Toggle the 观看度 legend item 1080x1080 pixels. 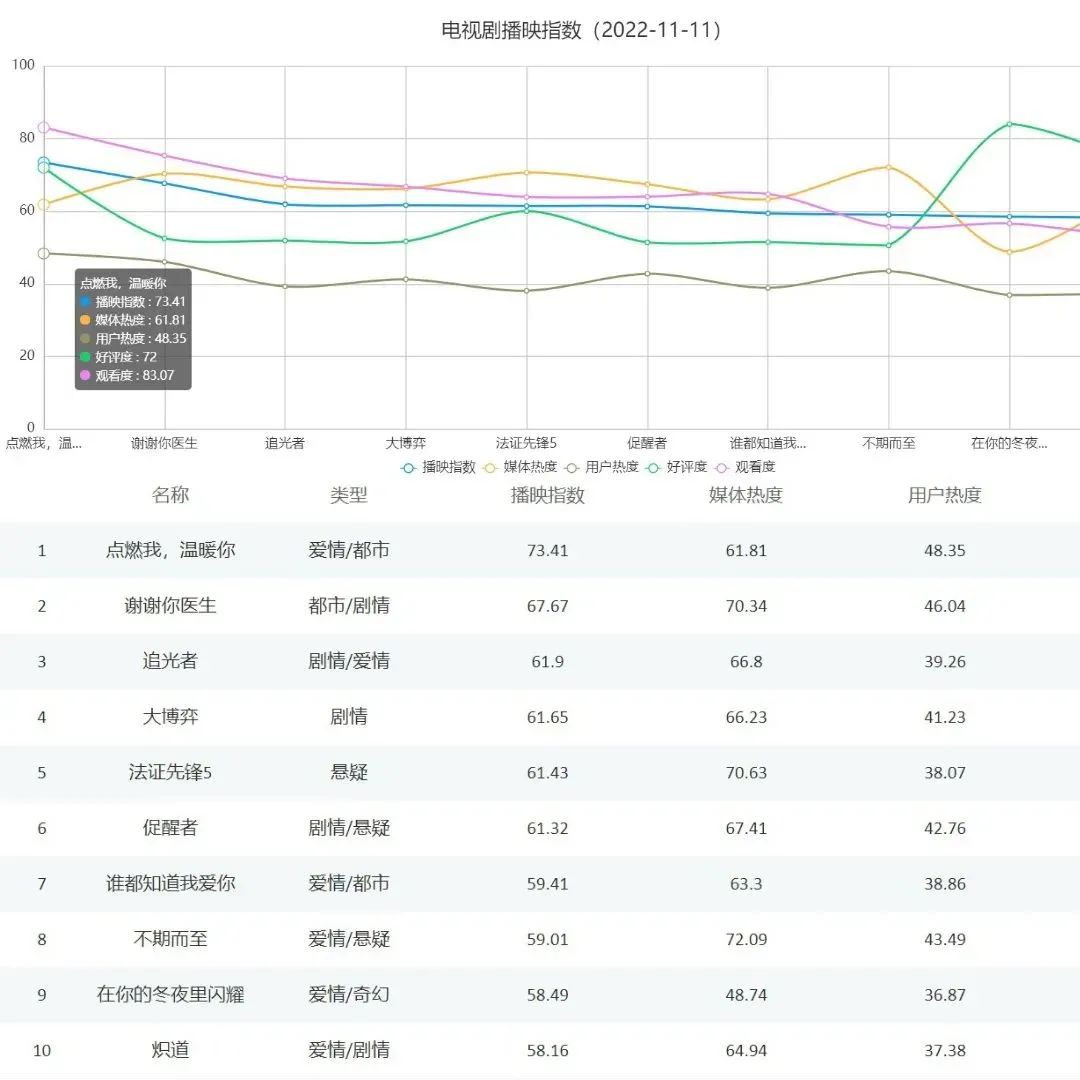[748, 467]
